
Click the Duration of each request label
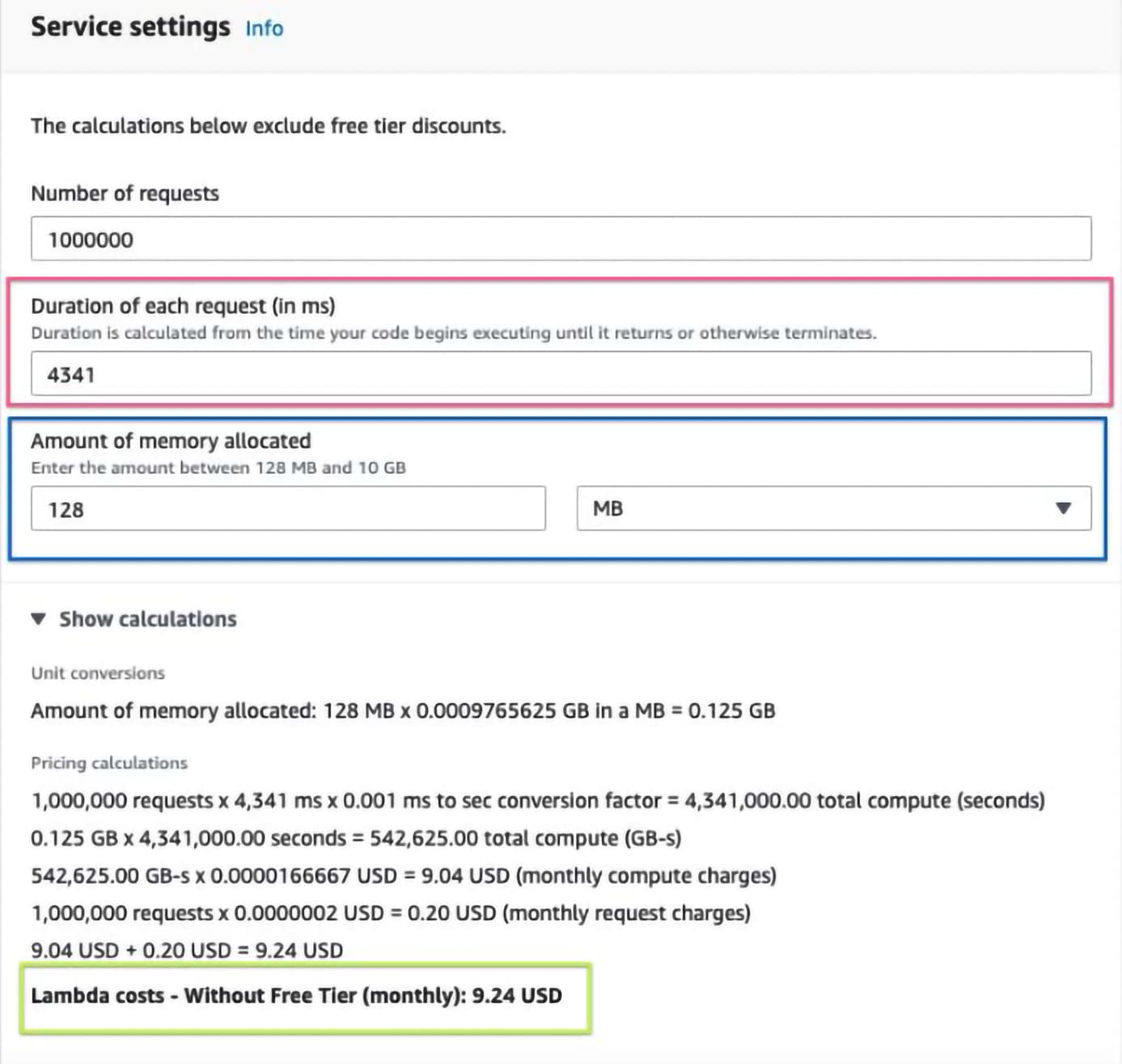coord(183,306)
